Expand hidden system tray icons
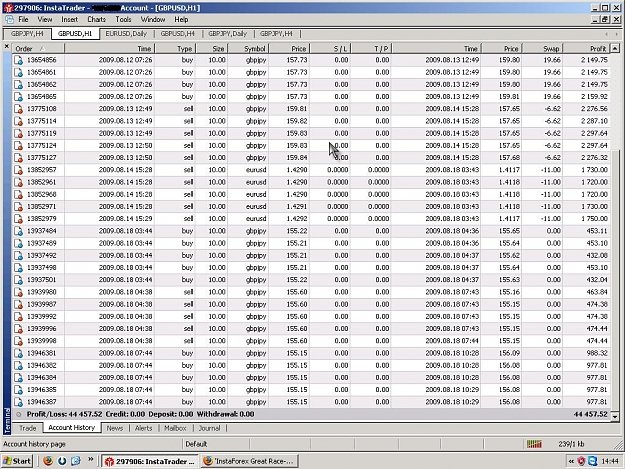 571,461
